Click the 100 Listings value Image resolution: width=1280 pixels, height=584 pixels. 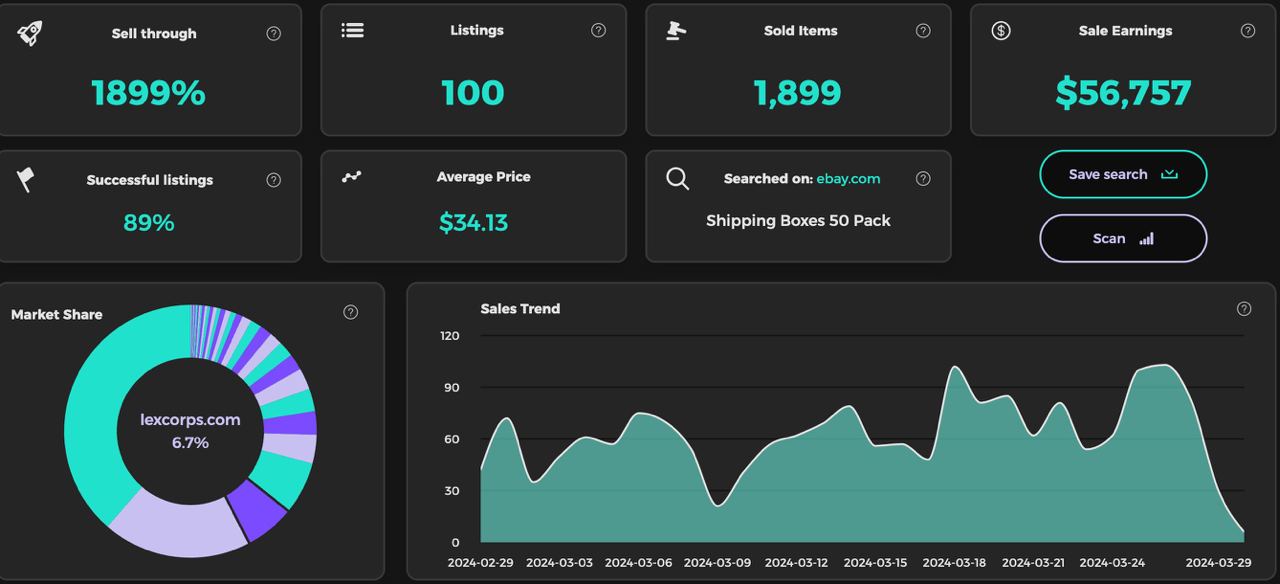coord(473,93)
